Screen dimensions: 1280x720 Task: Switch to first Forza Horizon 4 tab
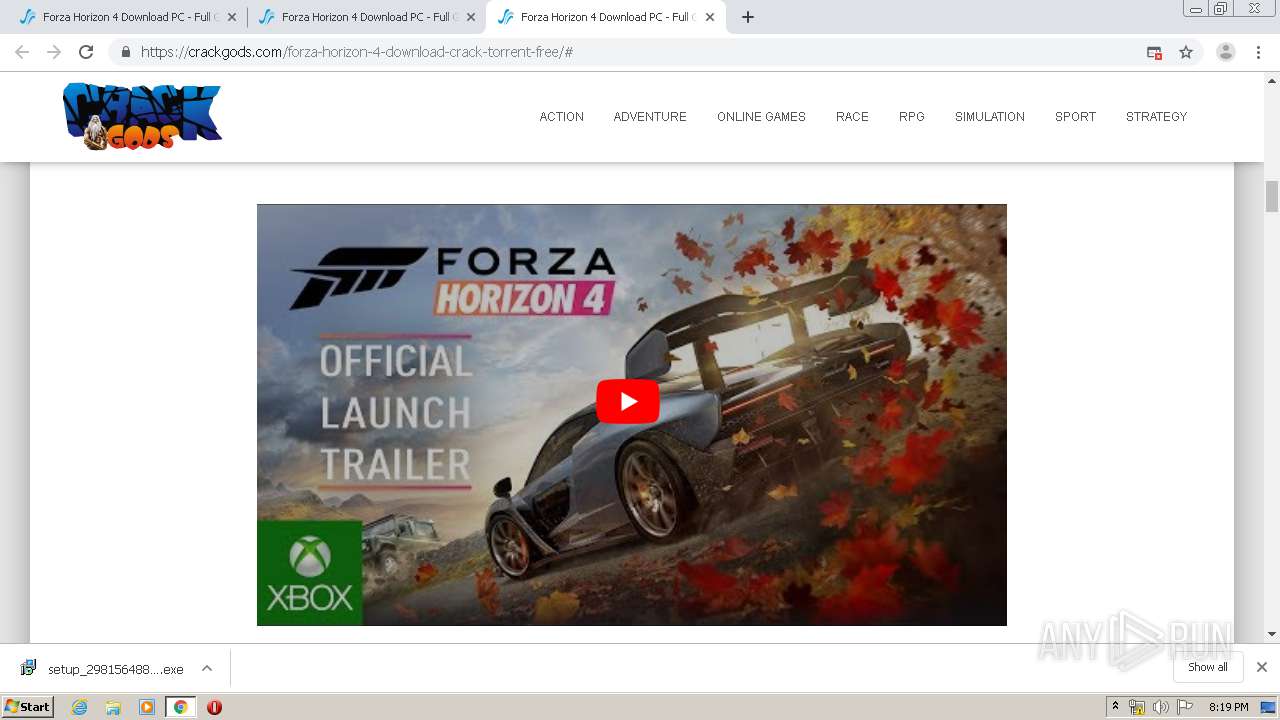tap(126, 17)
